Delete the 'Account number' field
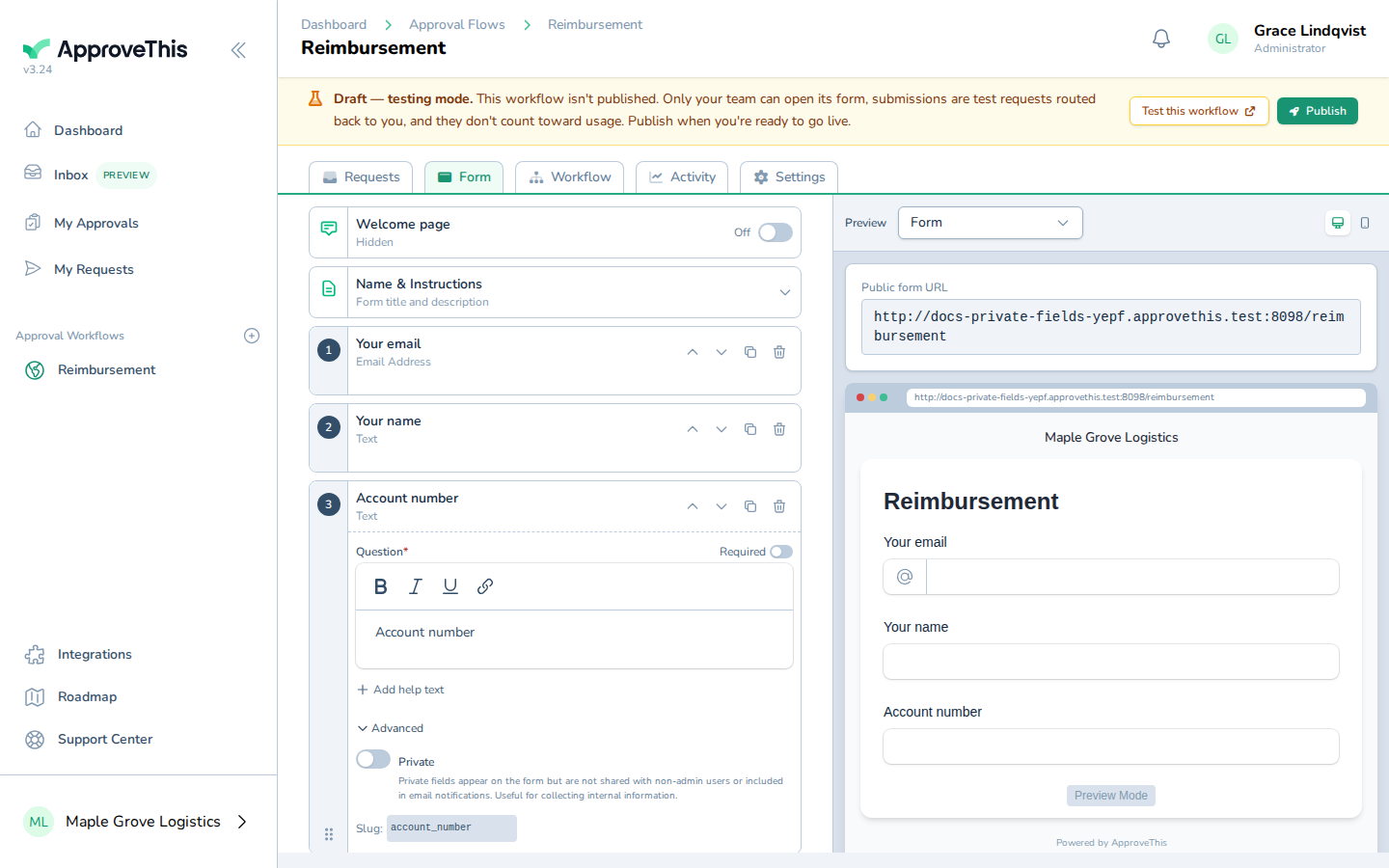Viewport: 1389px width, 868px height. coord(779,506)
